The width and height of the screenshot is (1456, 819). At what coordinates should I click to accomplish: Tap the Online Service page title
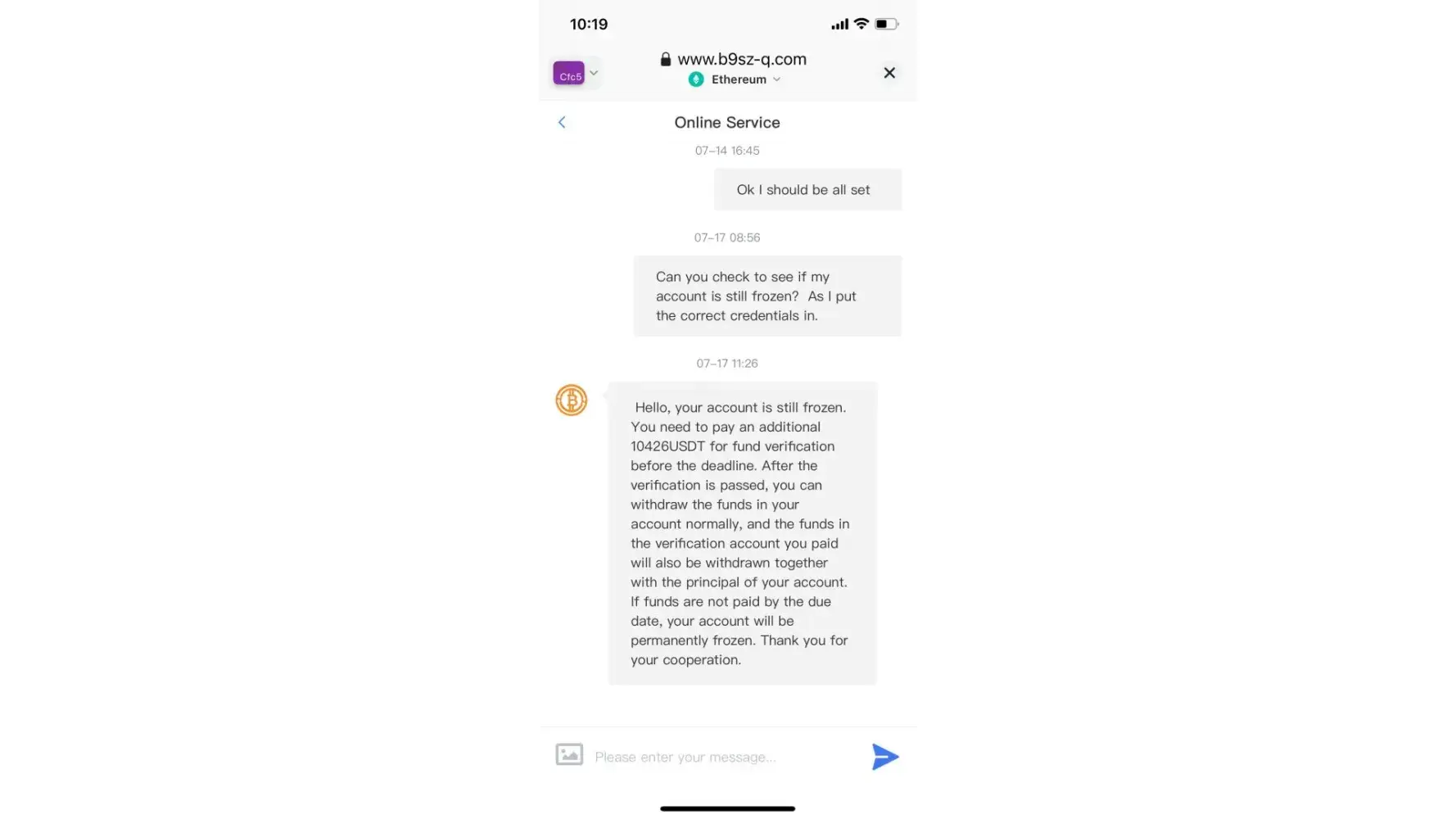click(727, 123)
